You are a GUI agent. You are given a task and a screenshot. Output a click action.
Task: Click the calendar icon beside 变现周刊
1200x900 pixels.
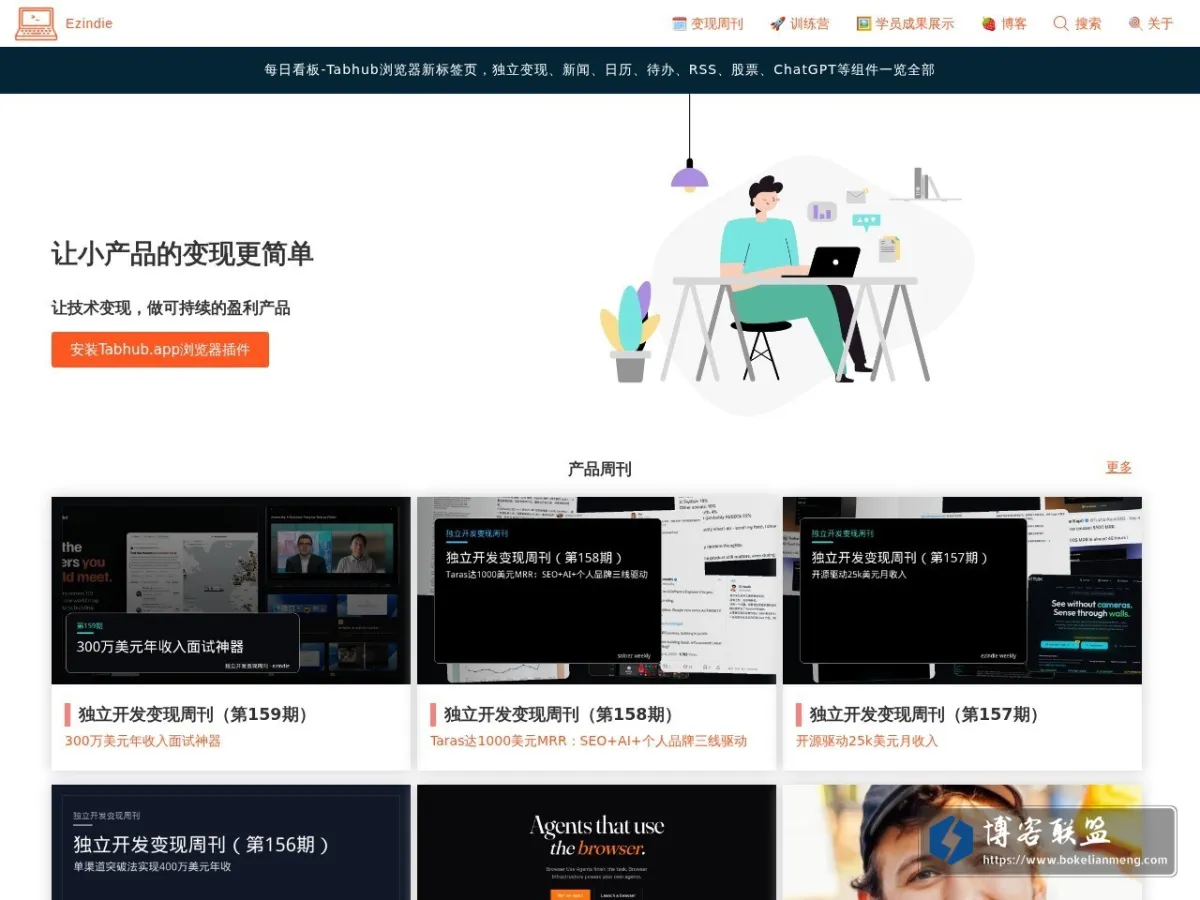(679, 23)
